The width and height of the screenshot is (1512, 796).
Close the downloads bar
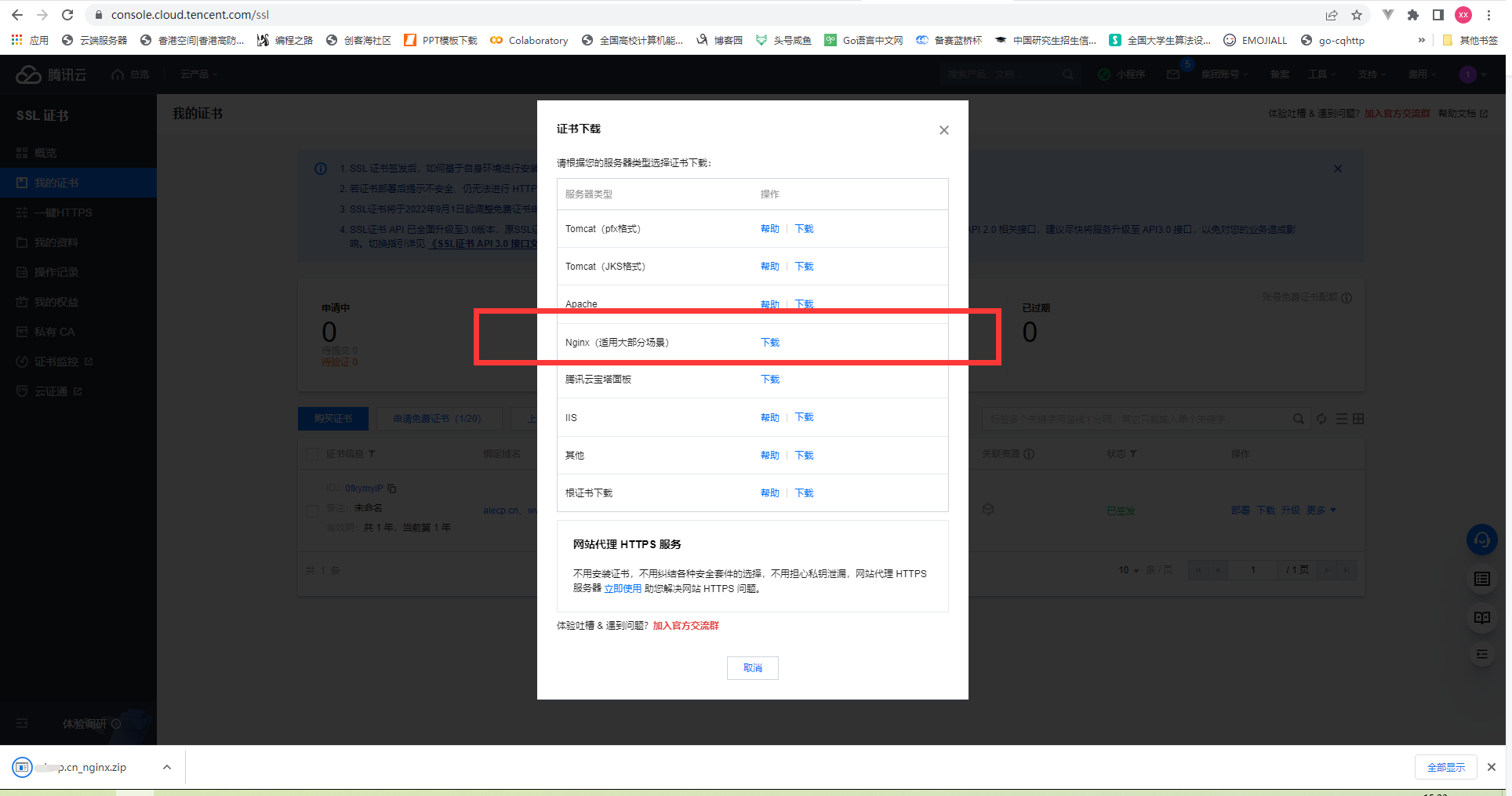(1492, 767)
